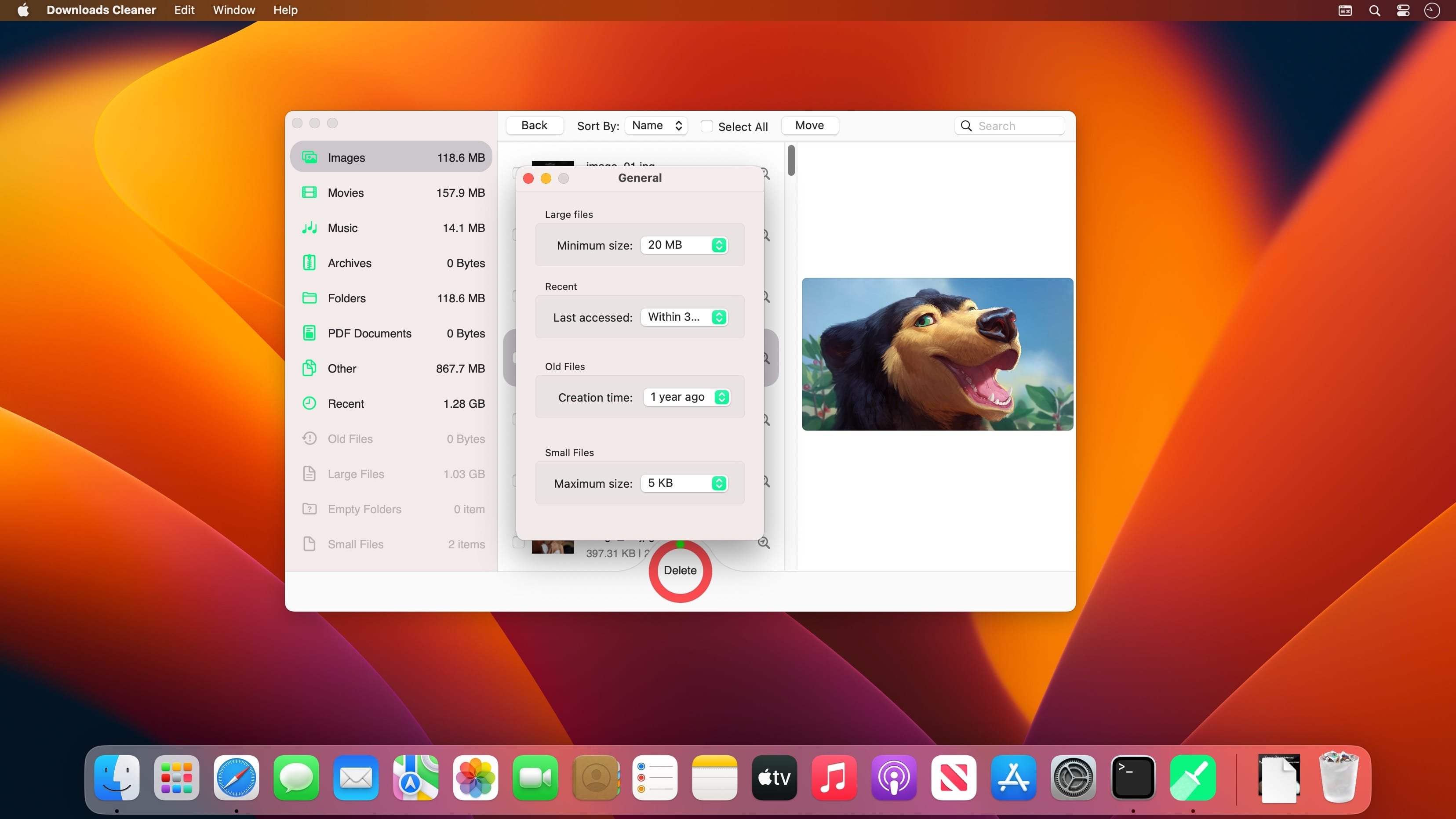Select the Small Files icon

(x=309, y=544)
